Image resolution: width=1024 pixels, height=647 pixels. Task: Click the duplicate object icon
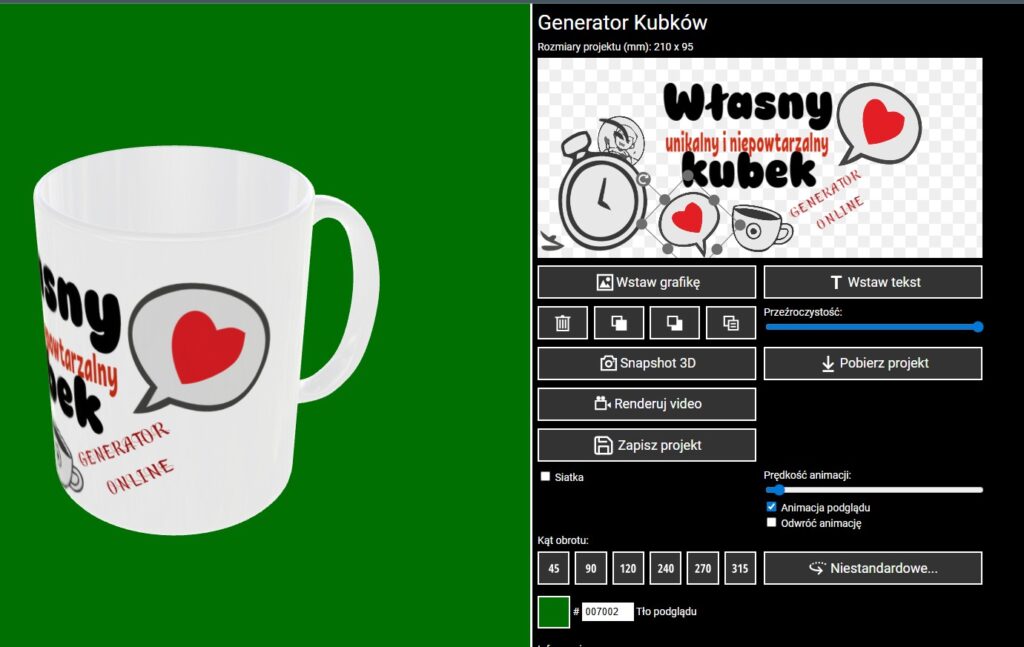point(730,323)
